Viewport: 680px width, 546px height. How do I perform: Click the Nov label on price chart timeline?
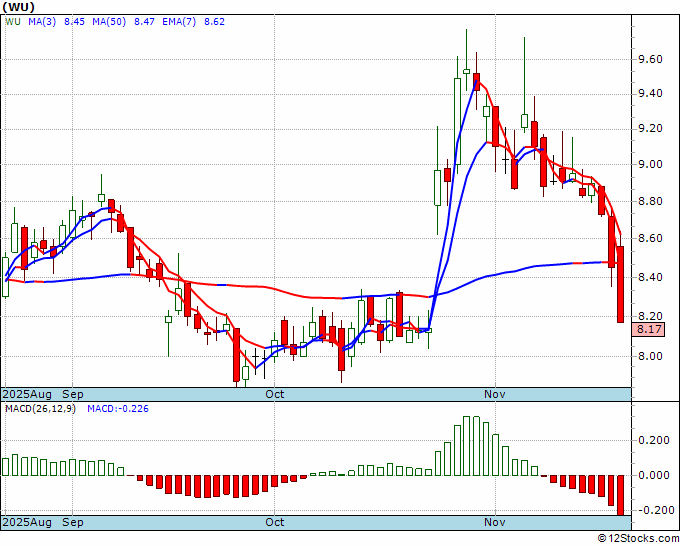495,394
